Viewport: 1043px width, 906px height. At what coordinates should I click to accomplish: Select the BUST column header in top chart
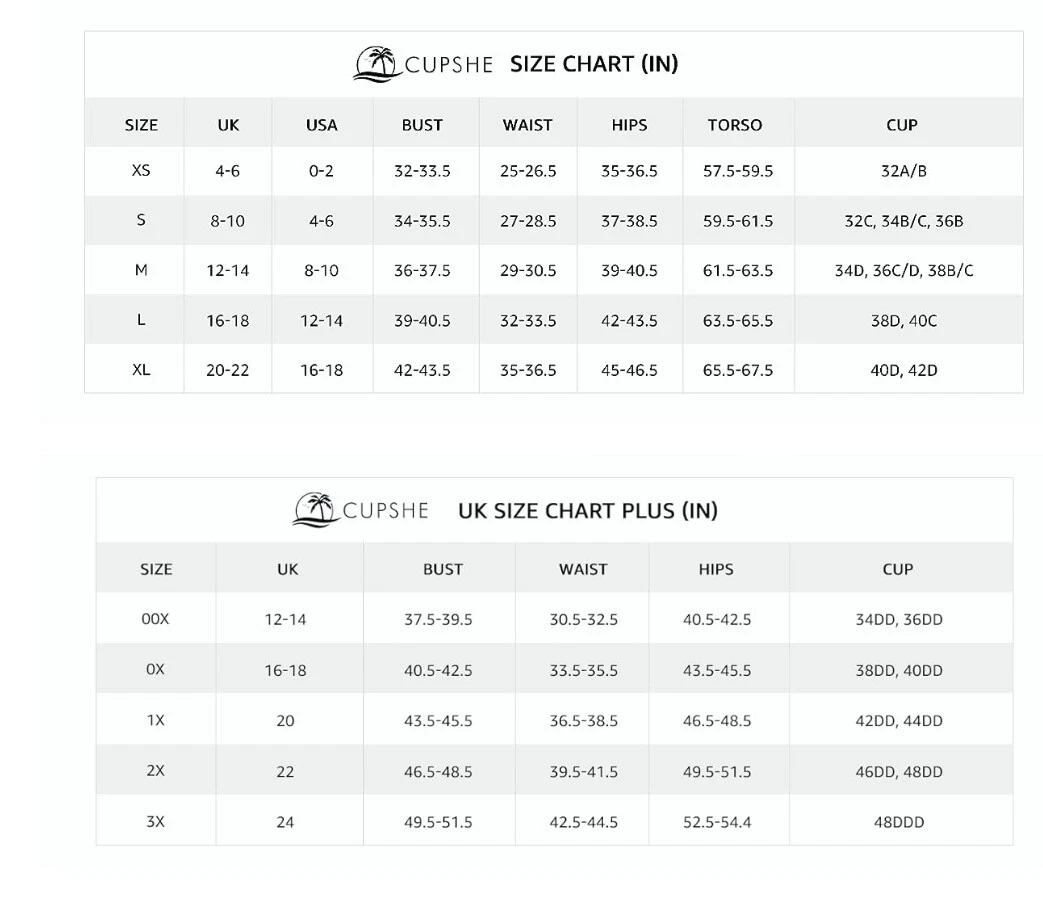click(x=422, y=125)
